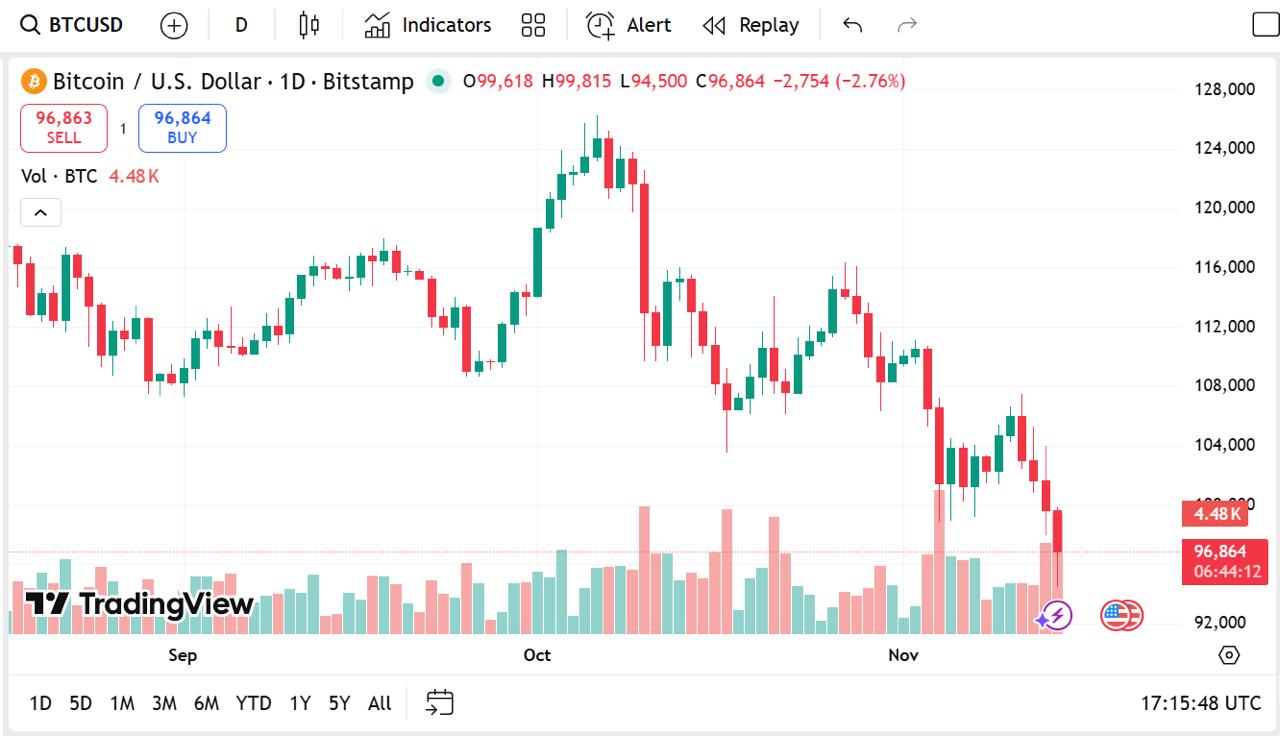Create a new Alert
The height and width of the screenshot is (736, 1280).
click(x=629, y=25)
